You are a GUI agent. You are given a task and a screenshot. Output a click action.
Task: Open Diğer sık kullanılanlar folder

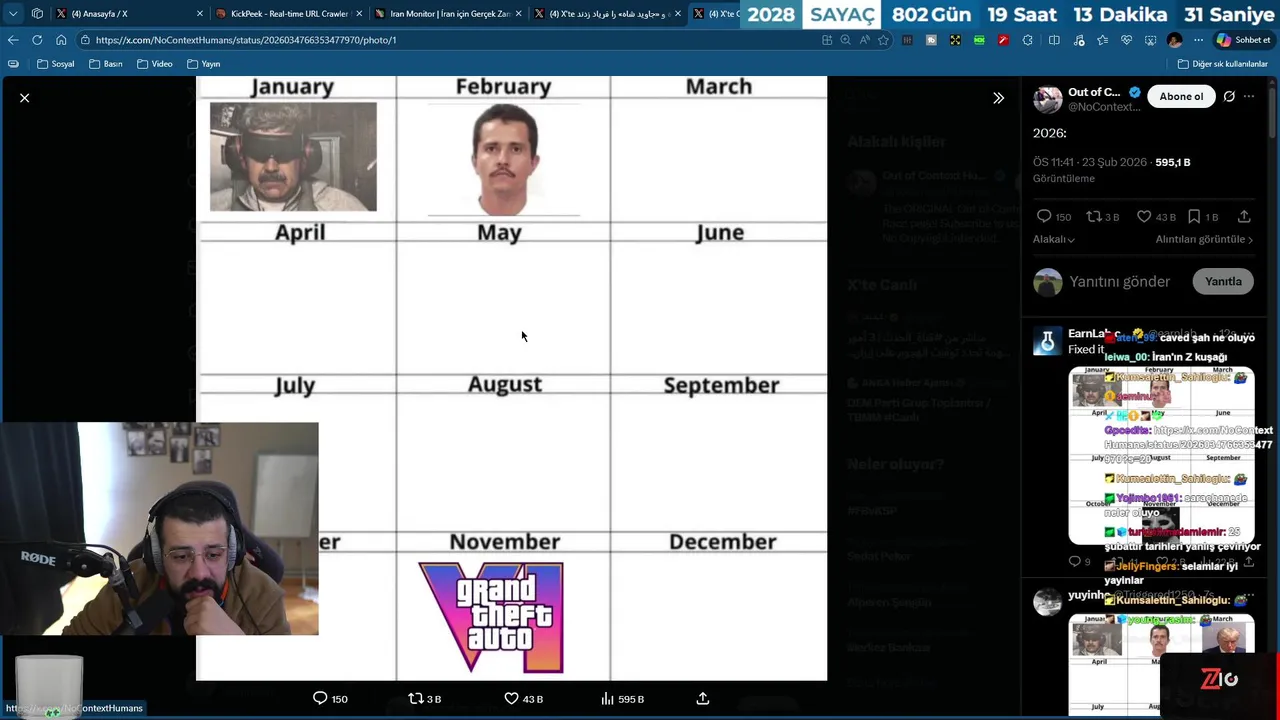coord(1223,64)
